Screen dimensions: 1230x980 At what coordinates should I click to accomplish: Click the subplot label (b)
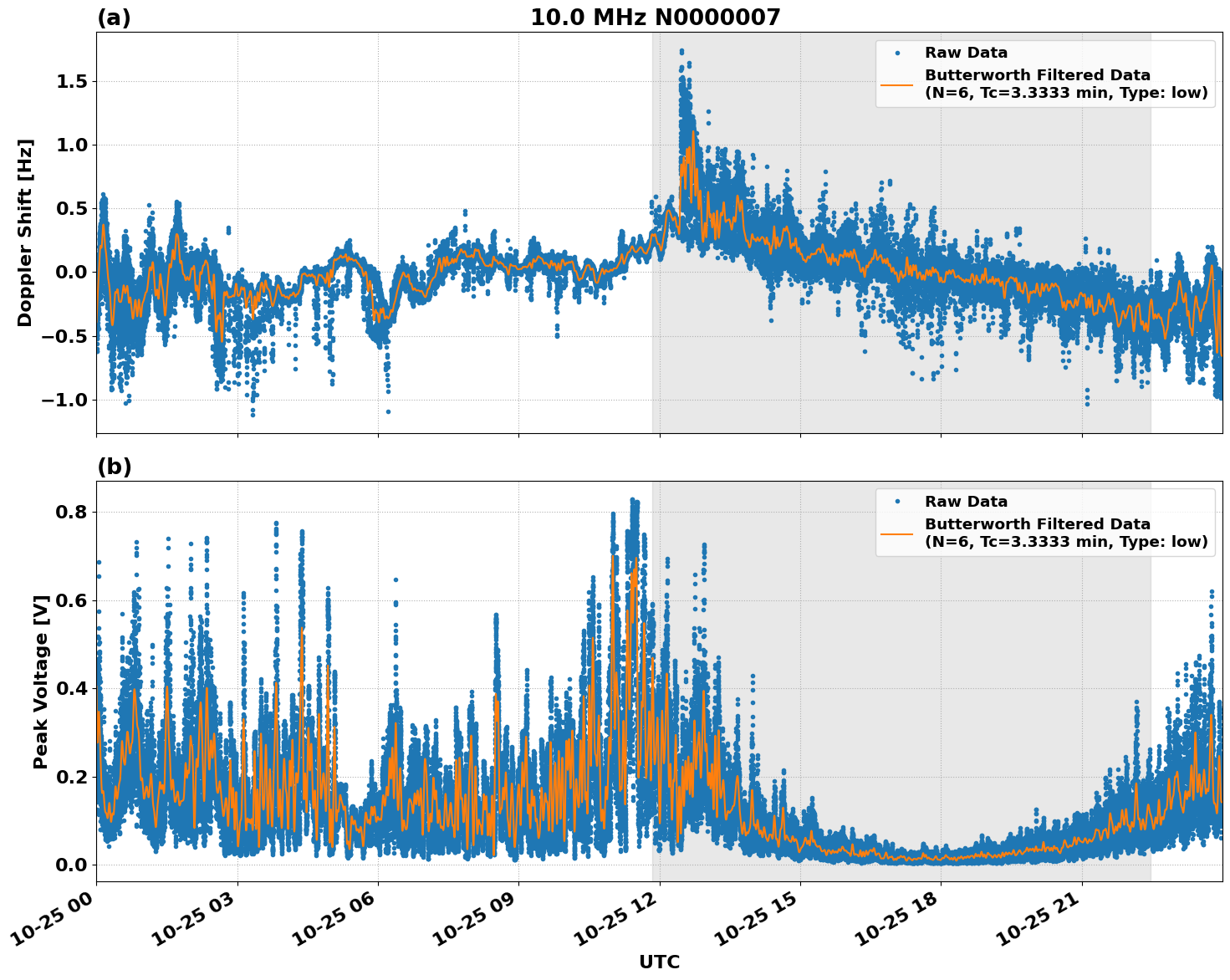pos(113,466)
